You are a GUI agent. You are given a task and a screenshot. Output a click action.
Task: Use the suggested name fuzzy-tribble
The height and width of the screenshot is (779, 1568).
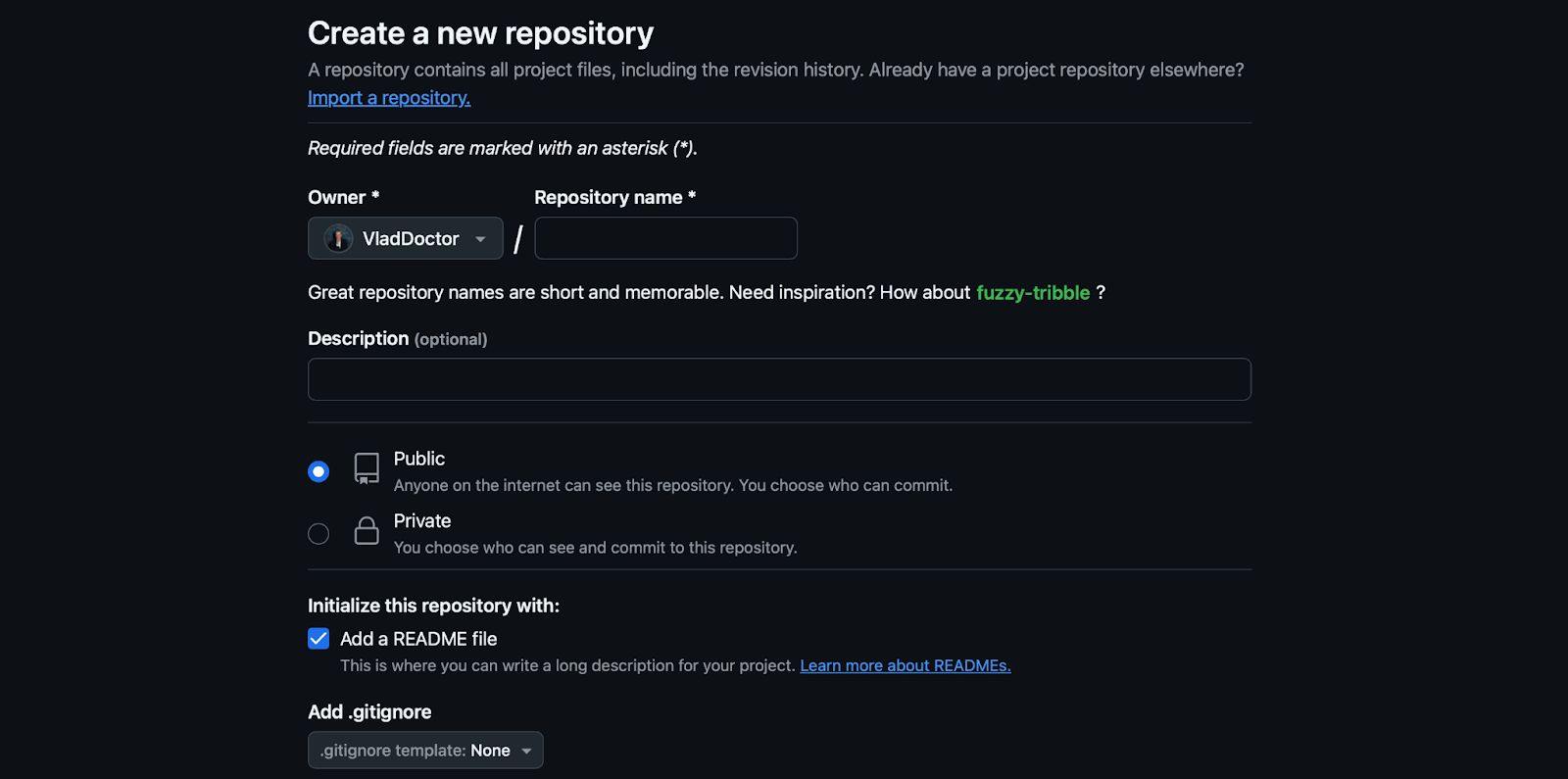1033,293
